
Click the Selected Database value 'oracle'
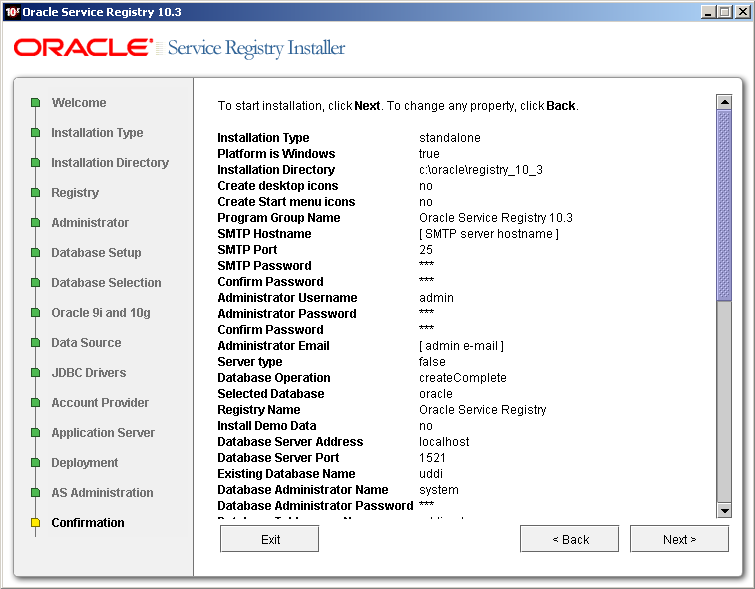(436, 393)
